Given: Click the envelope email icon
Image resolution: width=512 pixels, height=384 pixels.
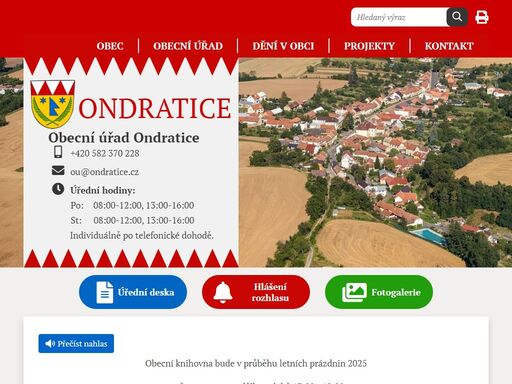Looking at the screenshot, I should coord(58,170).
